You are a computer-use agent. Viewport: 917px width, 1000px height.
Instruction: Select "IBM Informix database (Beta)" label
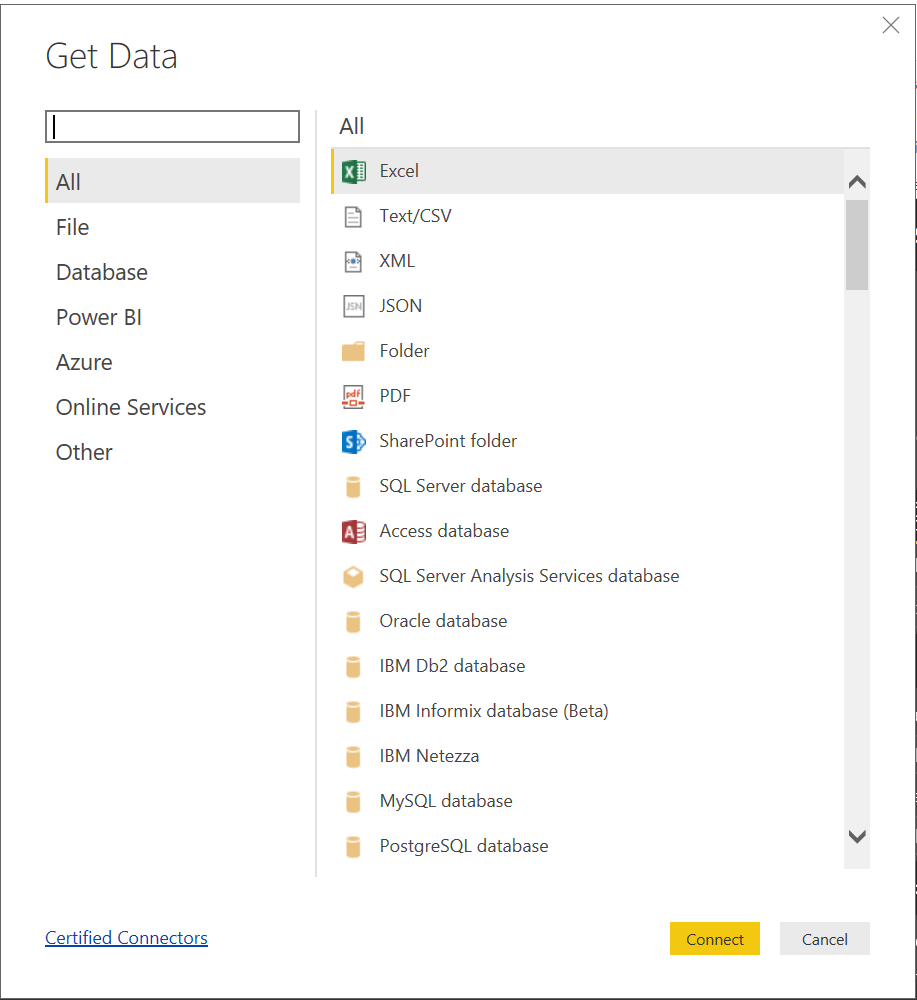click(x=494, y=711)
